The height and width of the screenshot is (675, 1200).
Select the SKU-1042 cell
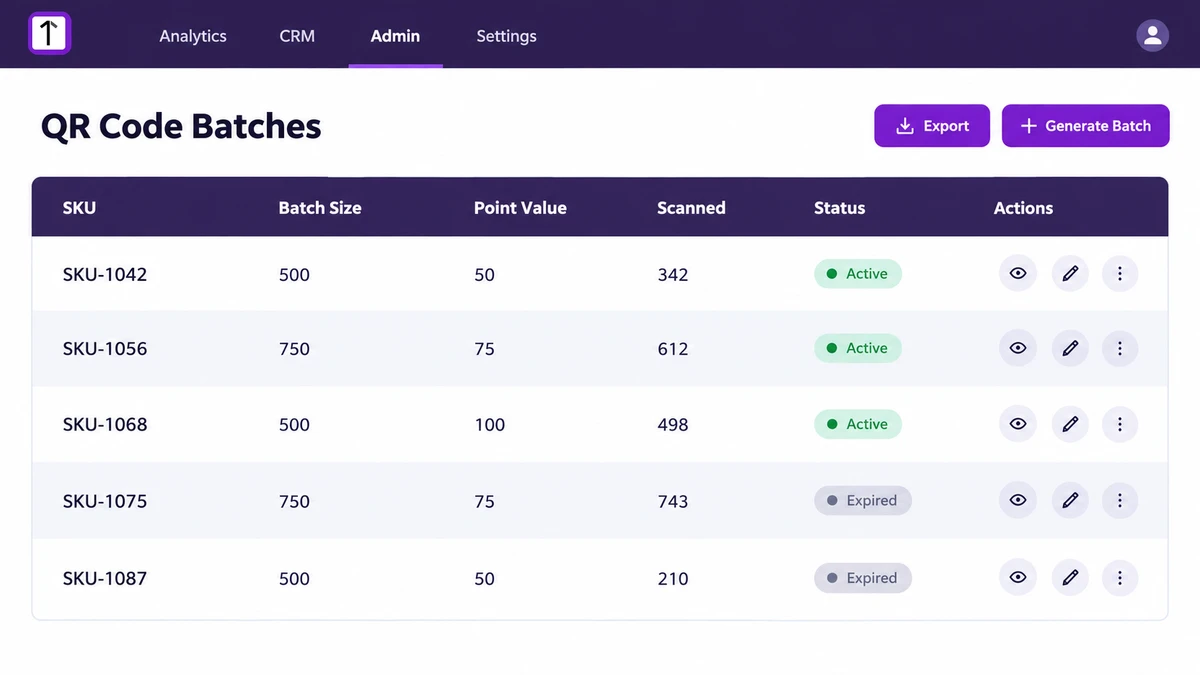click(105, 274)
